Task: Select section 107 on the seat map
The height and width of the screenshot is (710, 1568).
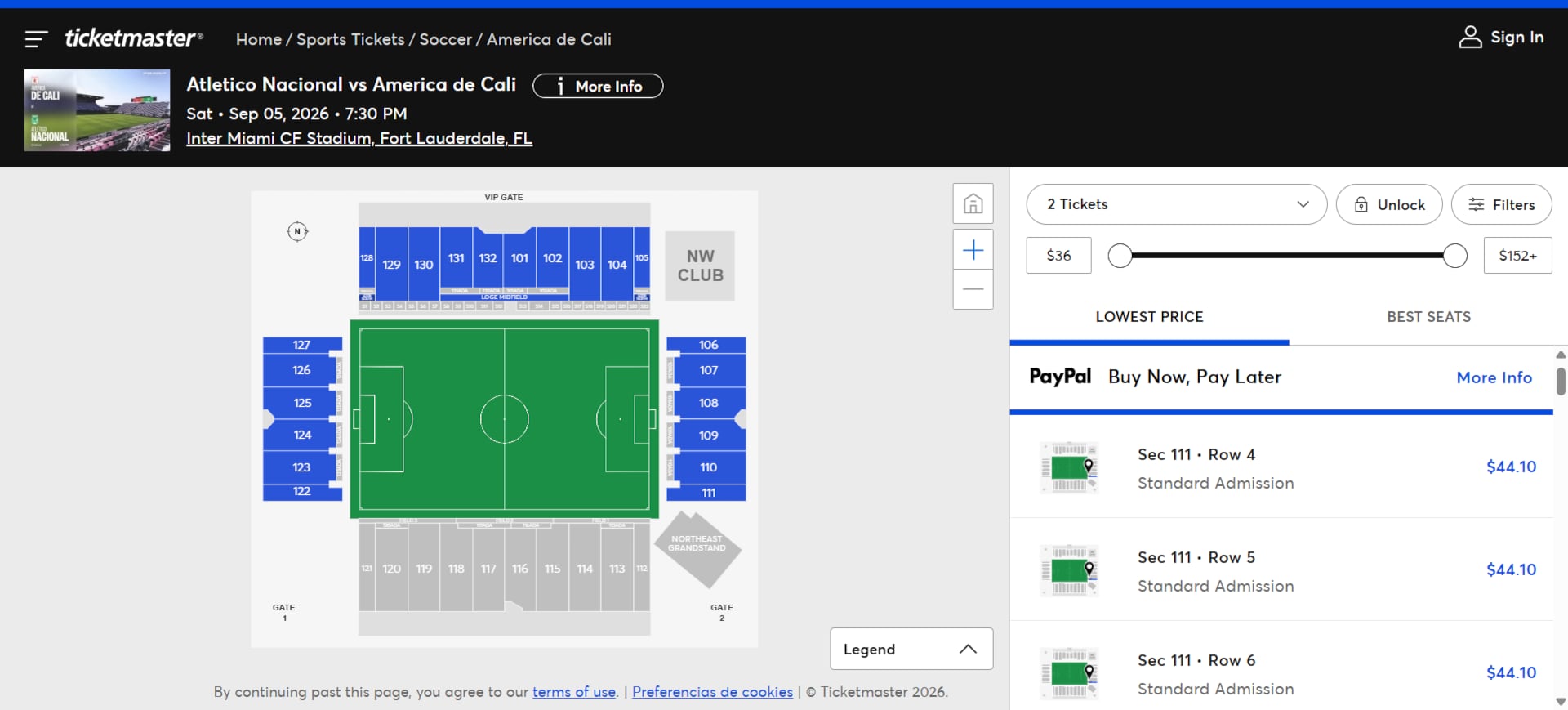Action: (708, 370)
